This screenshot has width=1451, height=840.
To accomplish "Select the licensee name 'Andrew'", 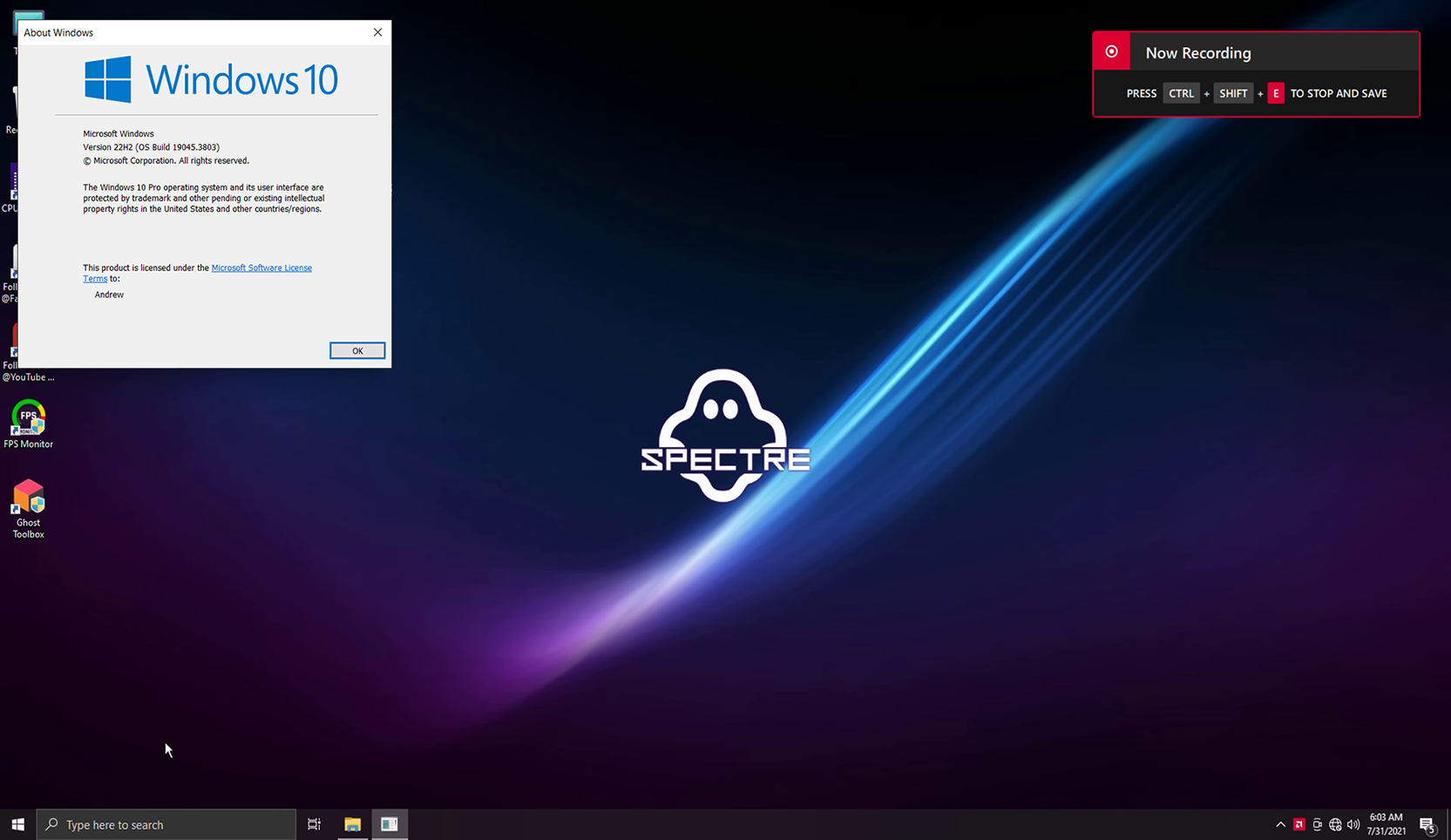I will point(109,295).
